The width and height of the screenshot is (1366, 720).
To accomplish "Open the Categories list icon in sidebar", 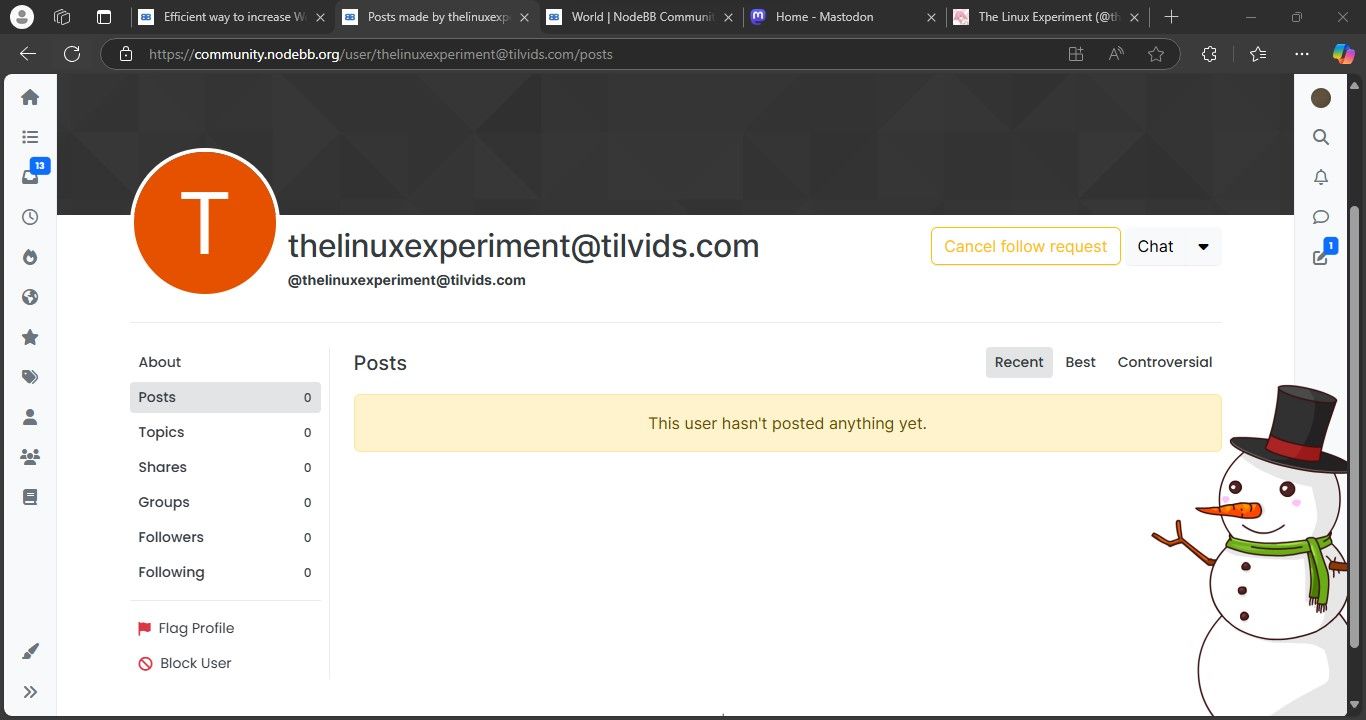I will pos(30,137).
